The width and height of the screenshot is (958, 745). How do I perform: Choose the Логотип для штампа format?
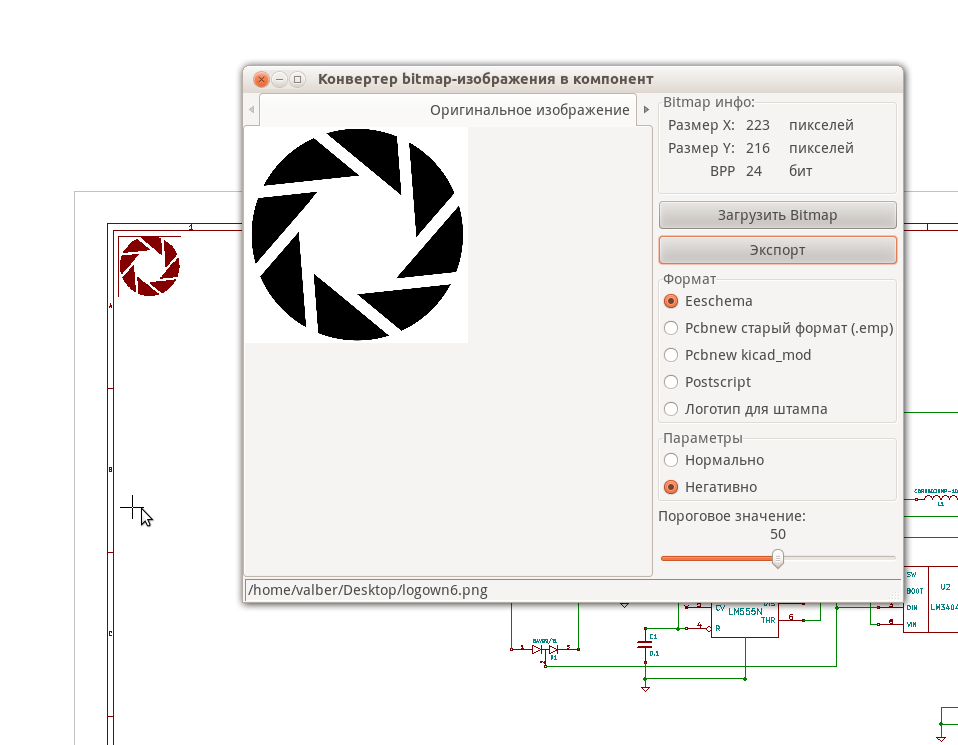pos(671,408)
